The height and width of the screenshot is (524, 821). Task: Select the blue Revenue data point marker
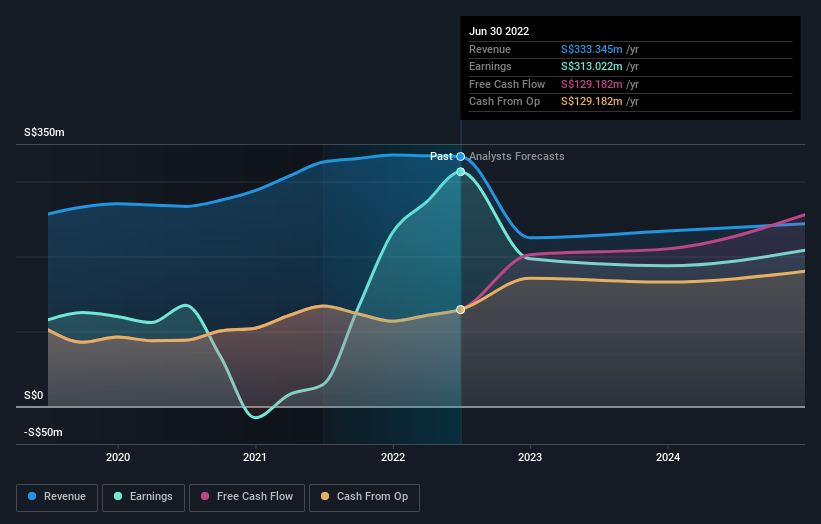(x=461, y=157)
